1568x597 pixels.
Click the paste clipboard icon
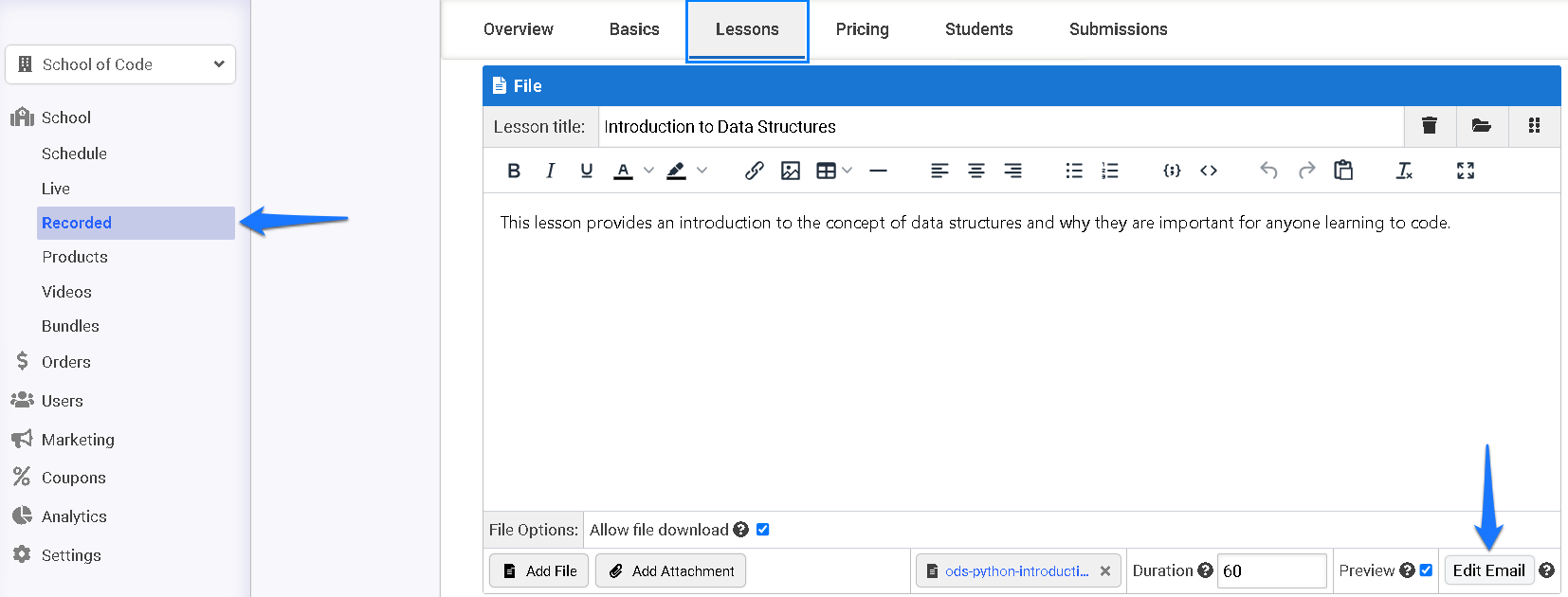(x=1343, y=171)
